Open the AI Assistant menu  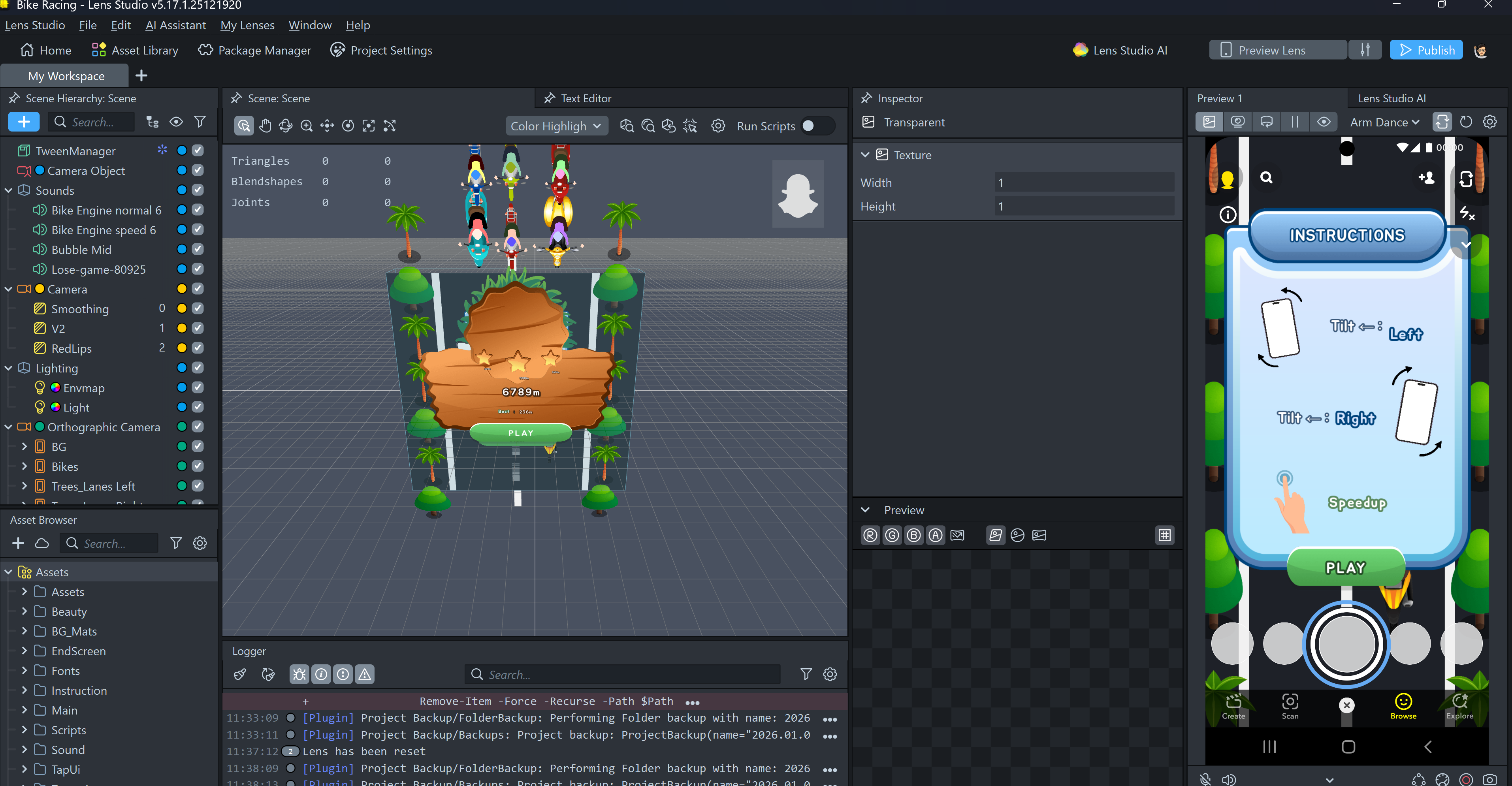(175, 24)
